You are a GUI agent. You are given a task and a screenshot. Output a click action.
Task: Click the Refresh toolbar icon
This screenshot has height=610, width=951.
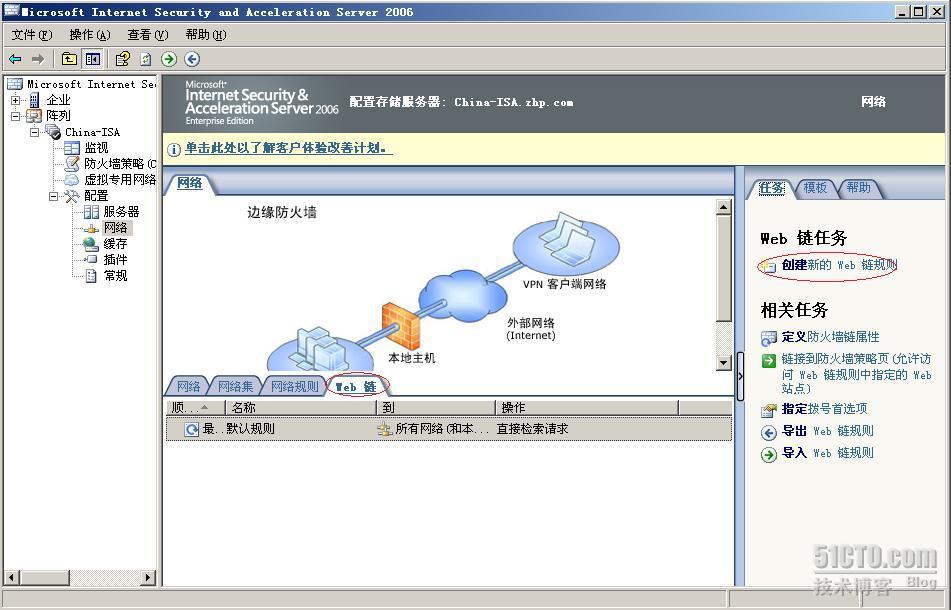(146, 59)
